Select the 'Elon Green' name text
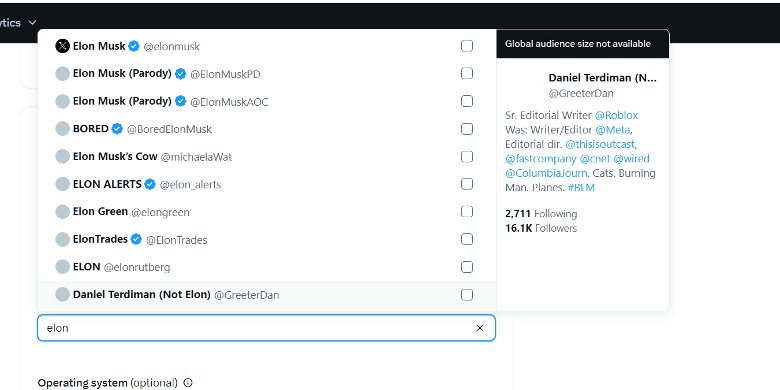 [x=100, y=211]
